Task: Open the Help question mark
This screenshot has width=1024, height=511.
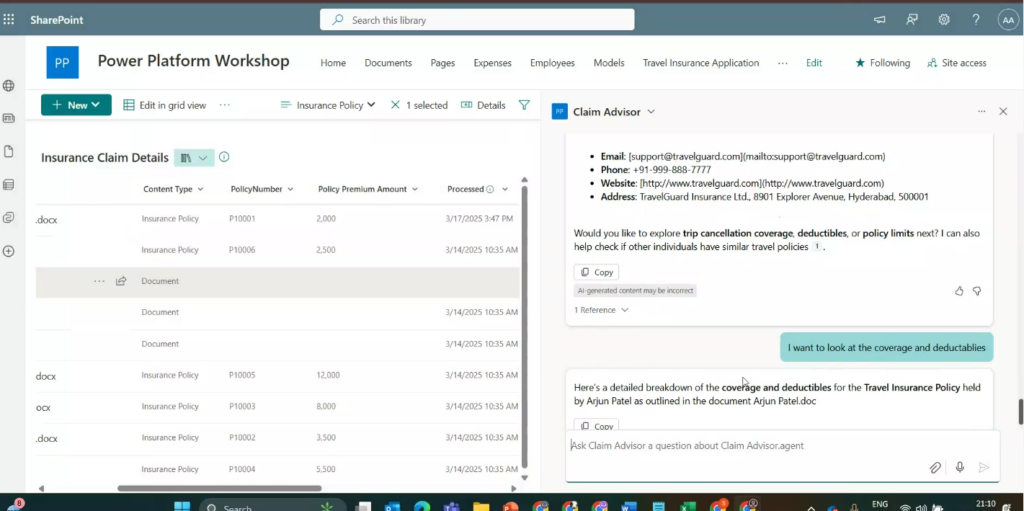Action: 976,20
